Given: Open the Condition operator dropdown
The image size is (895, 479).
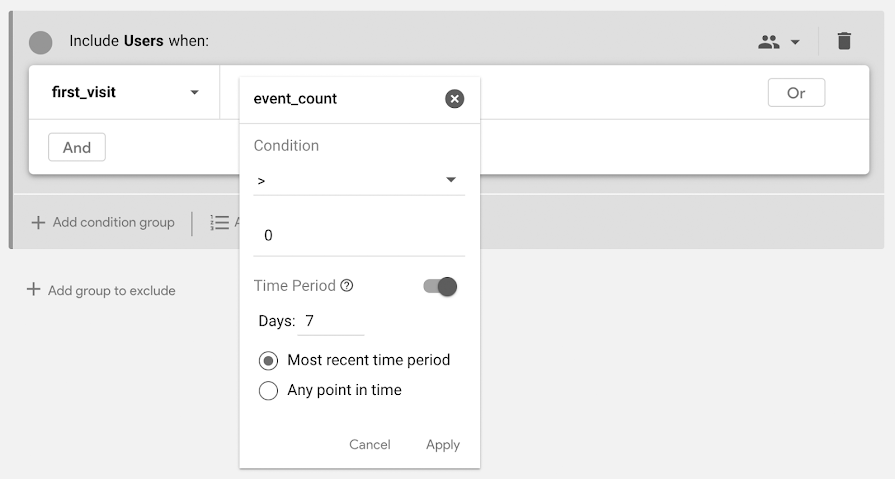Looking at the screenshot, I should pos(359,180).
